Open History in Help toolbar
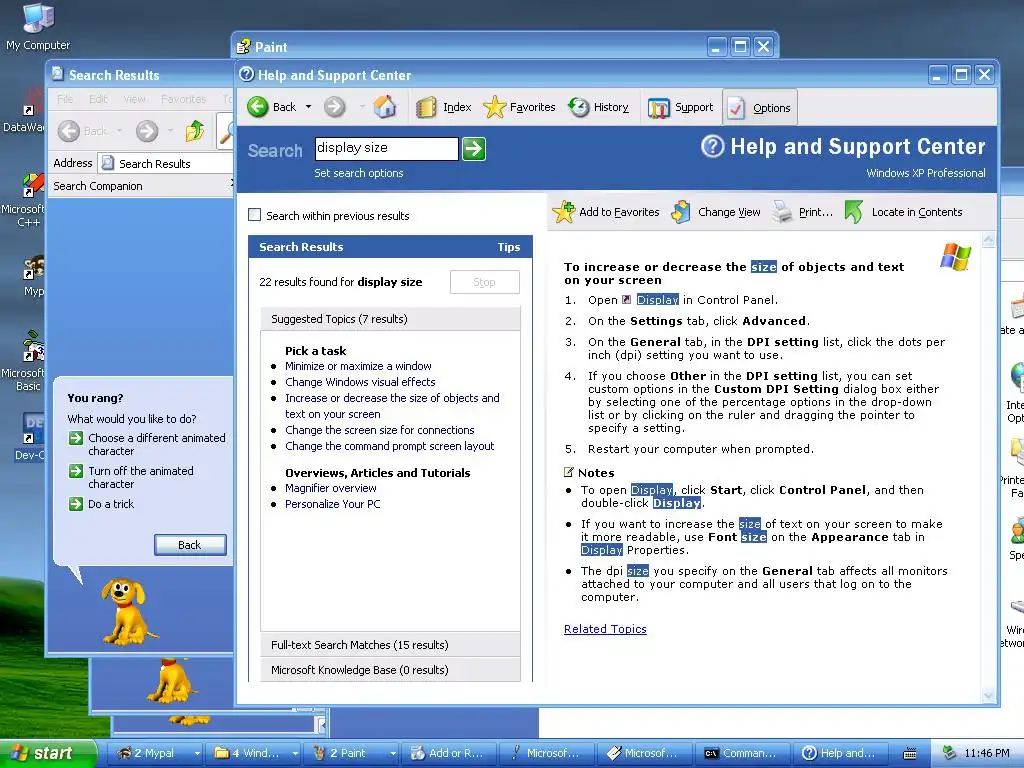 [598, 107]
